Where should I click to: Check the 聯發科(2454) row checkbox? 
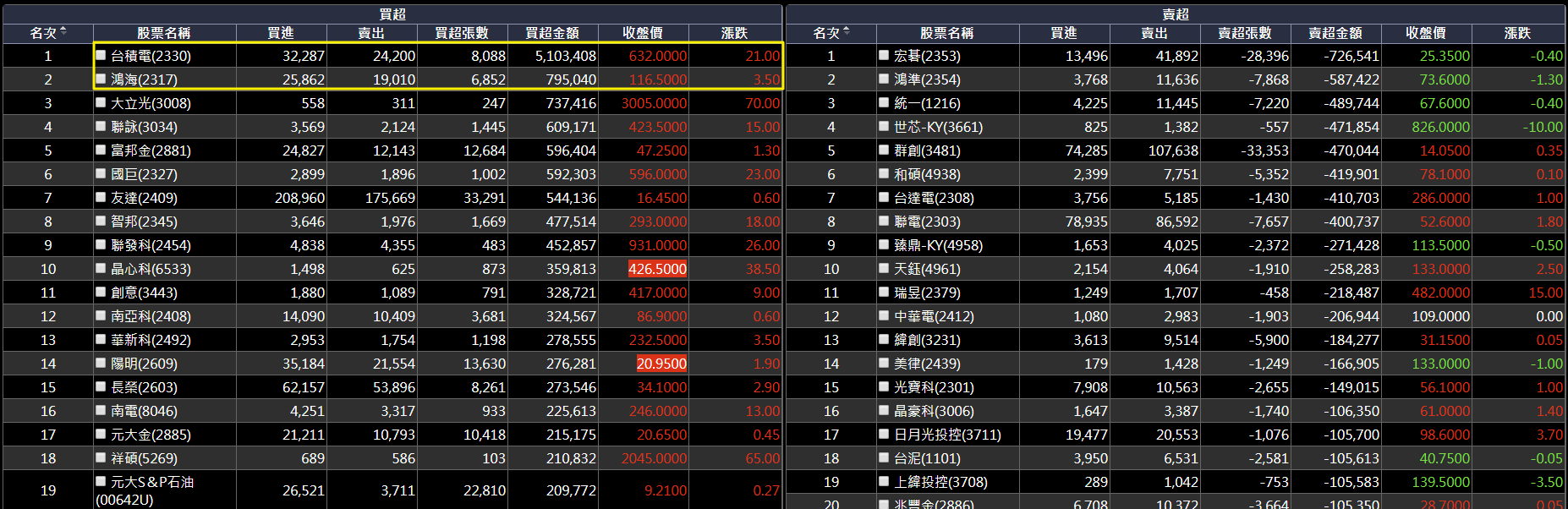click(x=101, y=244)
